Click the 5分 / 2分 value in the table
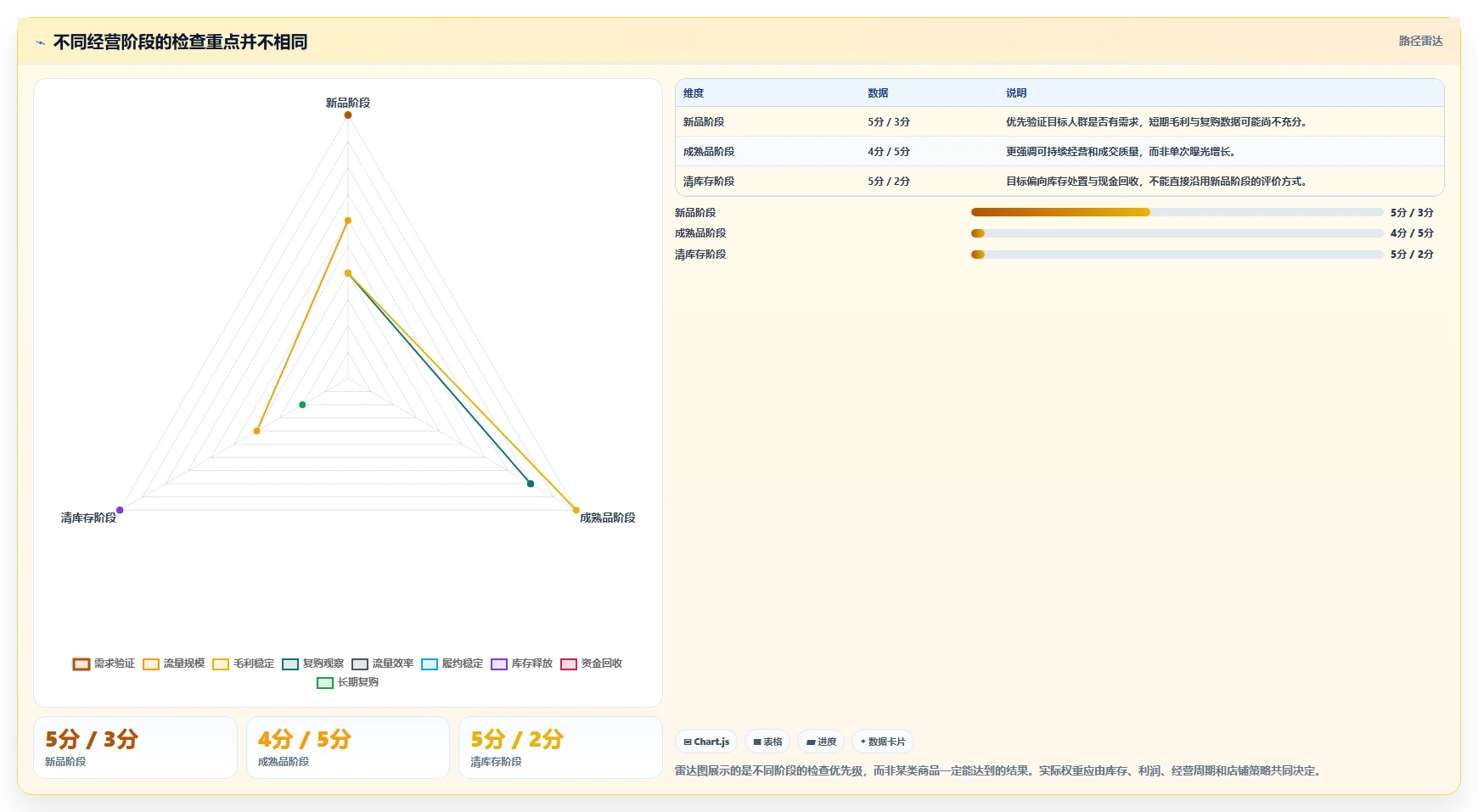The image size is (1478, 812). [889, 182]
